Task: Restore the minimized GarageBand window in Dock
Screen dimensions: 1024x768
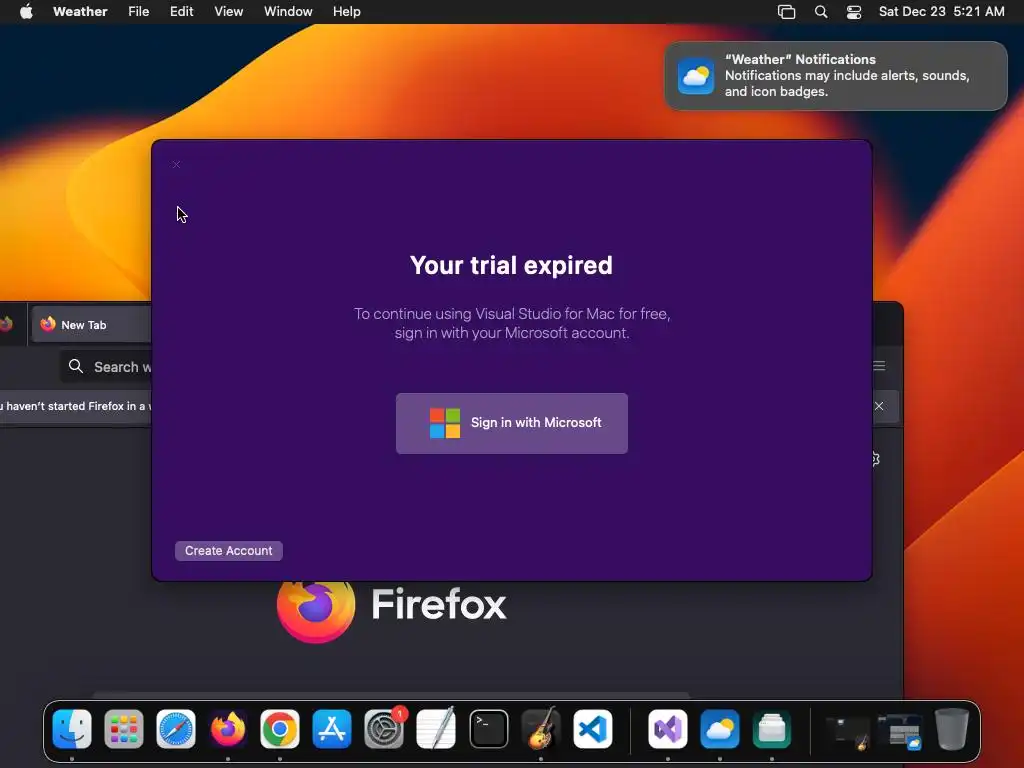Action: (x=848, y=732)
